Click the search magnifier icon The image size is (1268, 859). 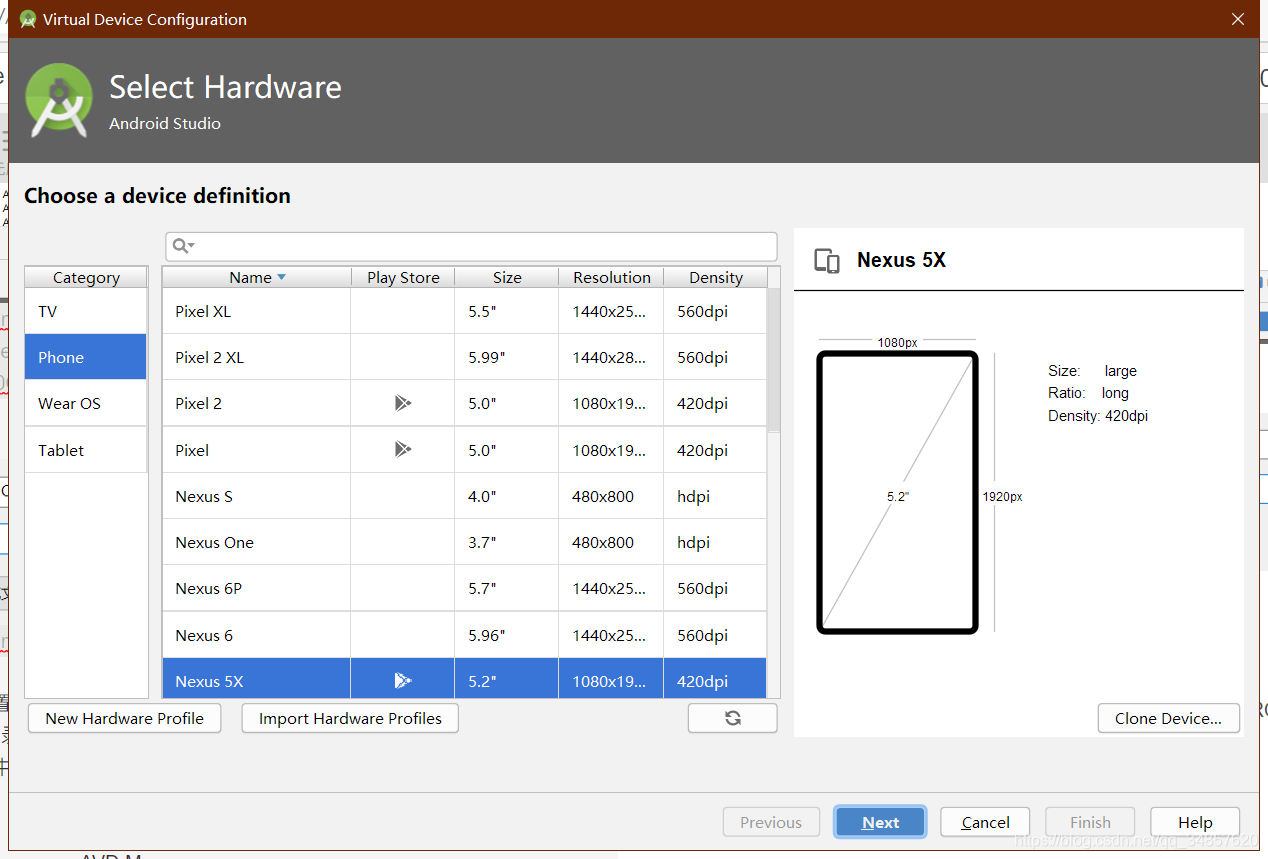tap(182, 246)
